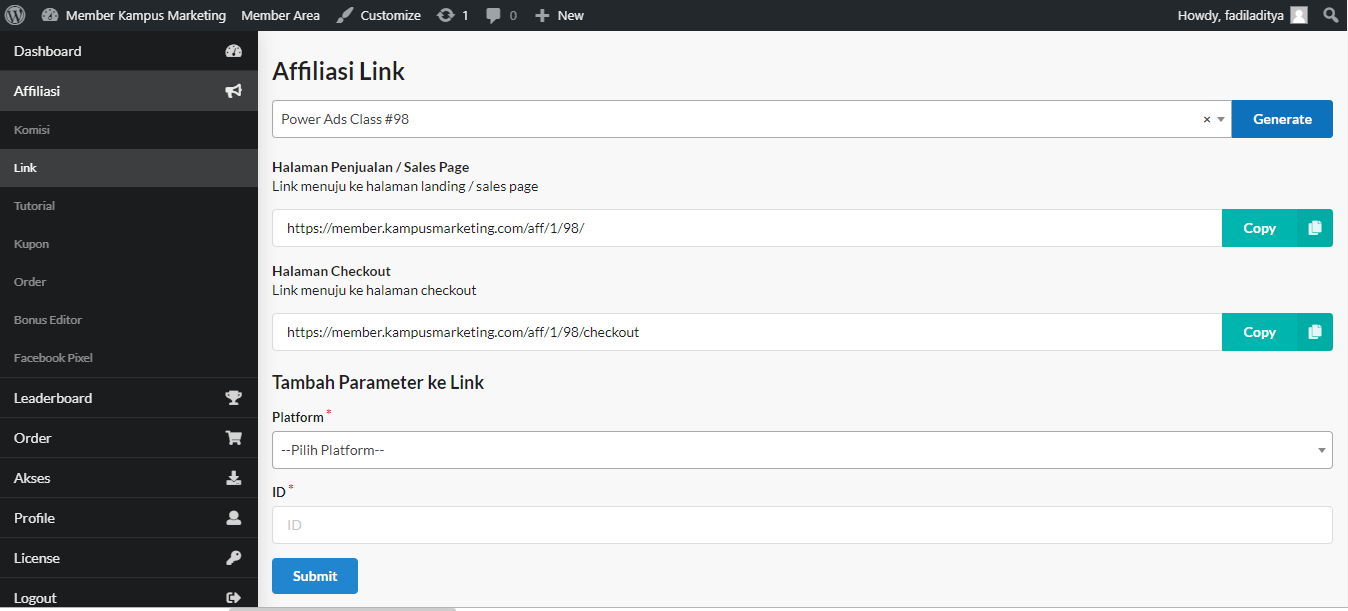The image size is (1348, 611).
Task: Click the clipboard icon beside checkout link
Action: point(1315,332)
